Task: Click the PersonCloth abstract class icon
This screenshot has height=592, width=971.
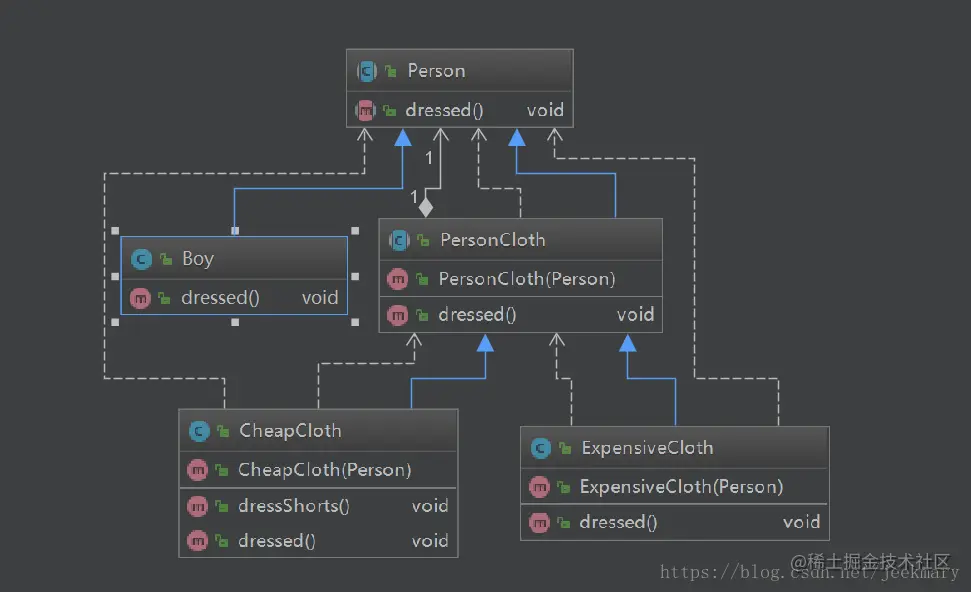Action: [399, 240]
